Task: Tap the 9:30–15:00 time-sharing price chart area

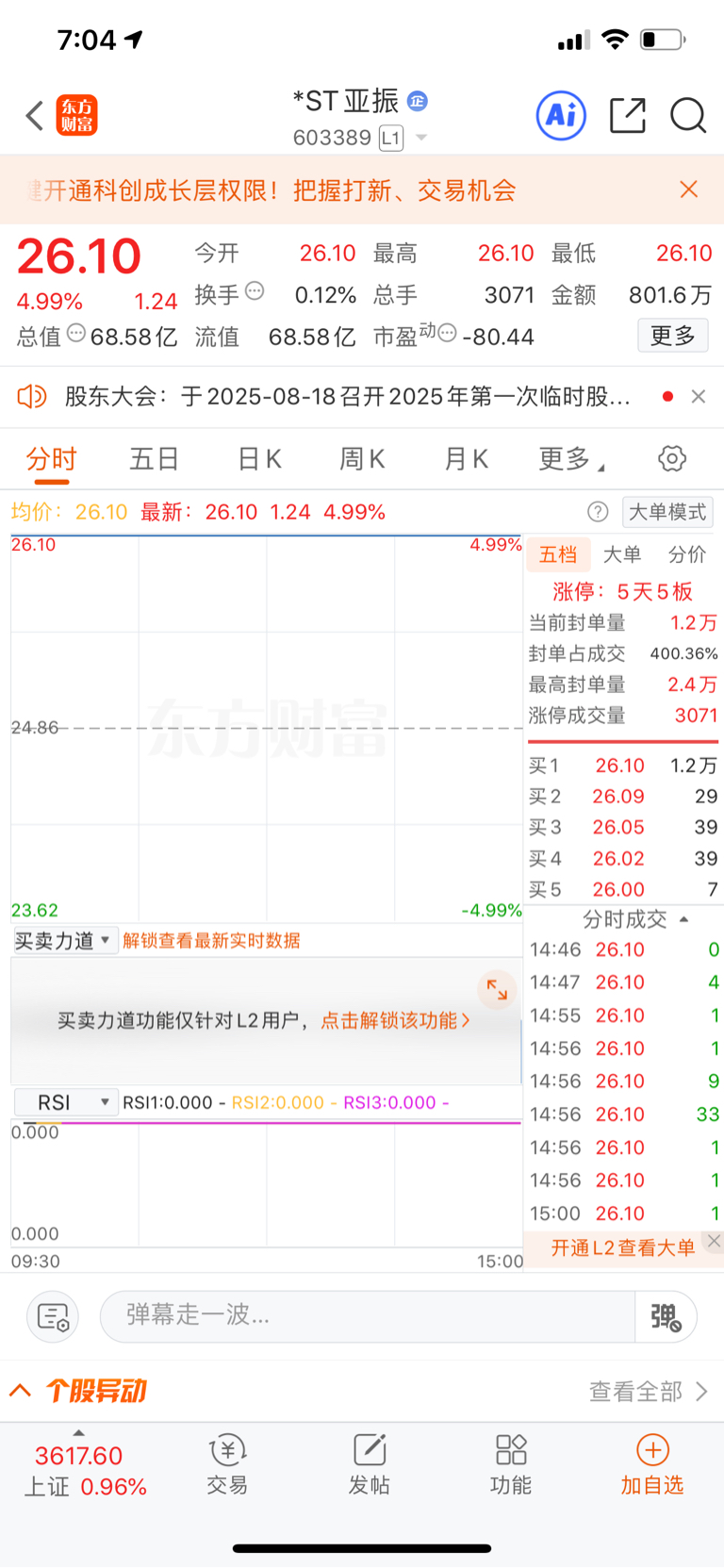Action: point(266,728)
